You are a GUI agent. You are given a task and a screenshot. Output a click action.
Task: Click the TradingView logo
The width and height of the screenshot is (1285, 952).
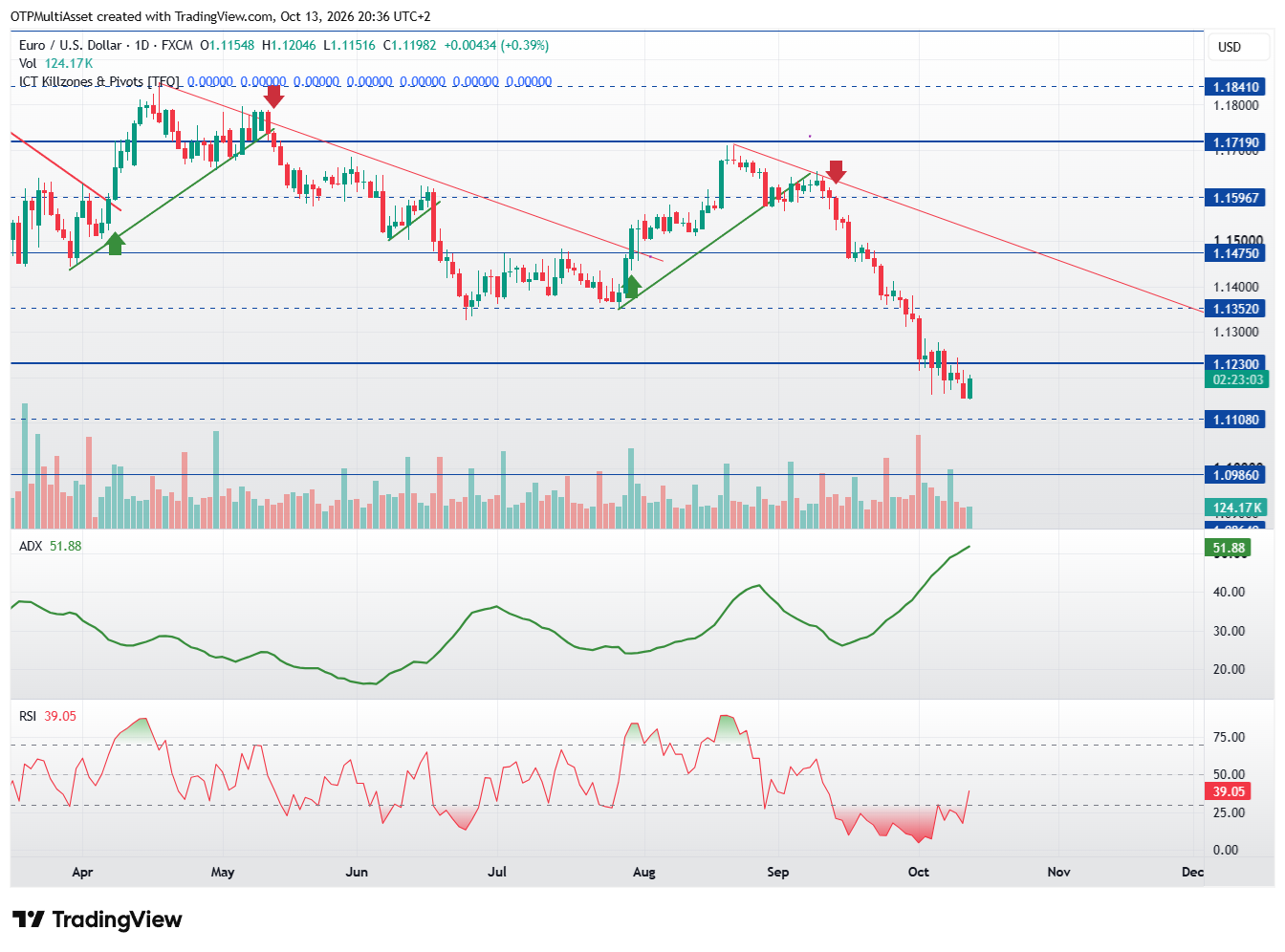[98, 920]
